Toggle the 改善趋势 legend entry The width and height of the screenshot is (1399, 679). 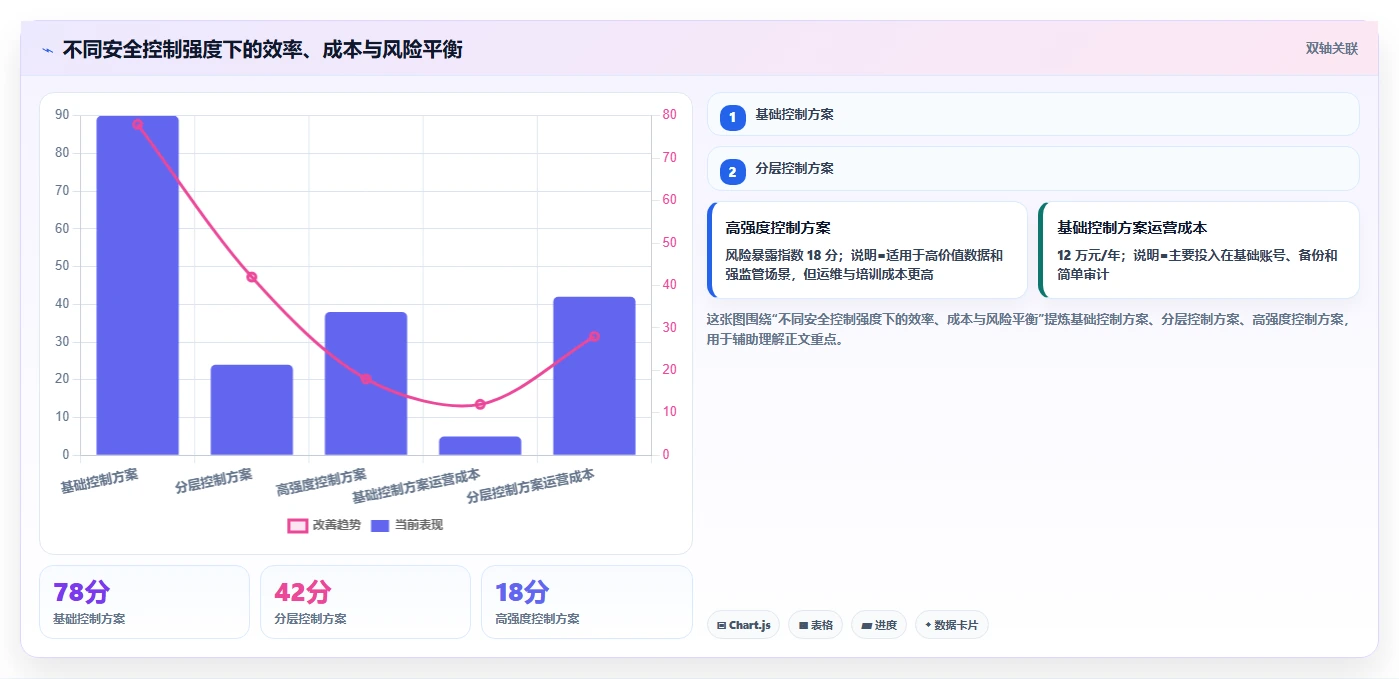coord(323,525)
